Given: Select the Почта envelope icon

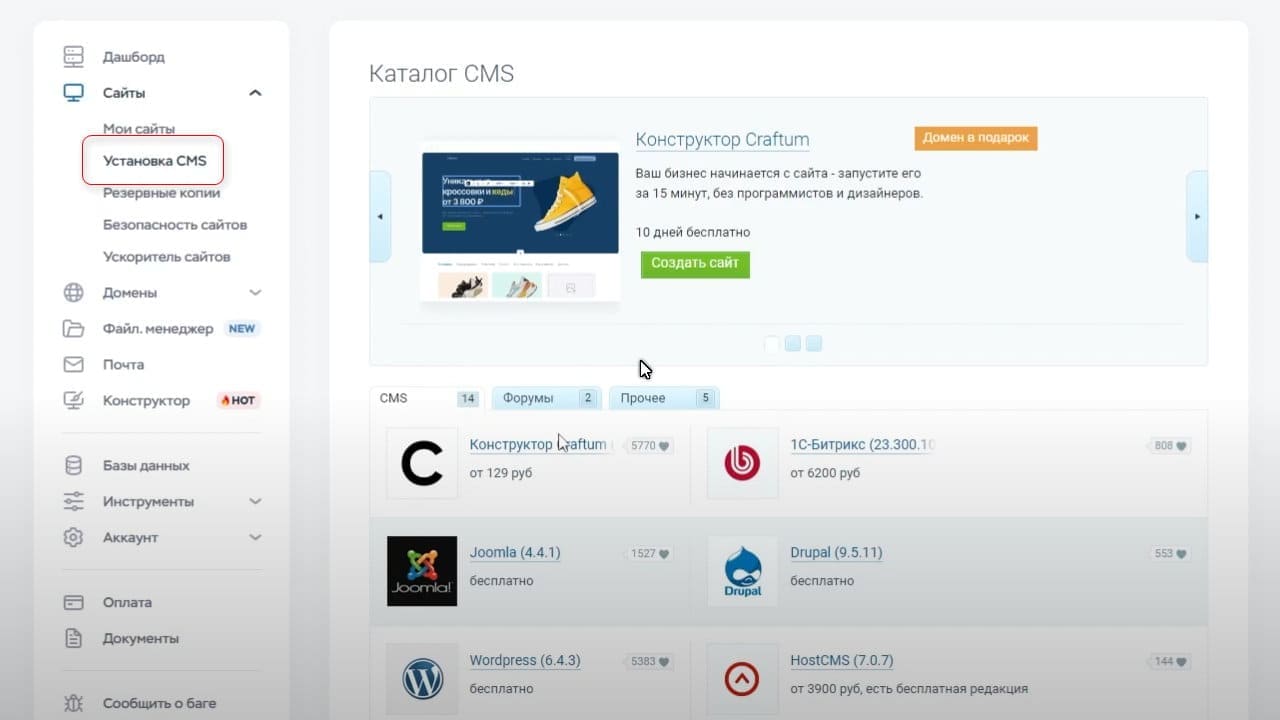Looking at the screenshot, I should coord(74,365).
